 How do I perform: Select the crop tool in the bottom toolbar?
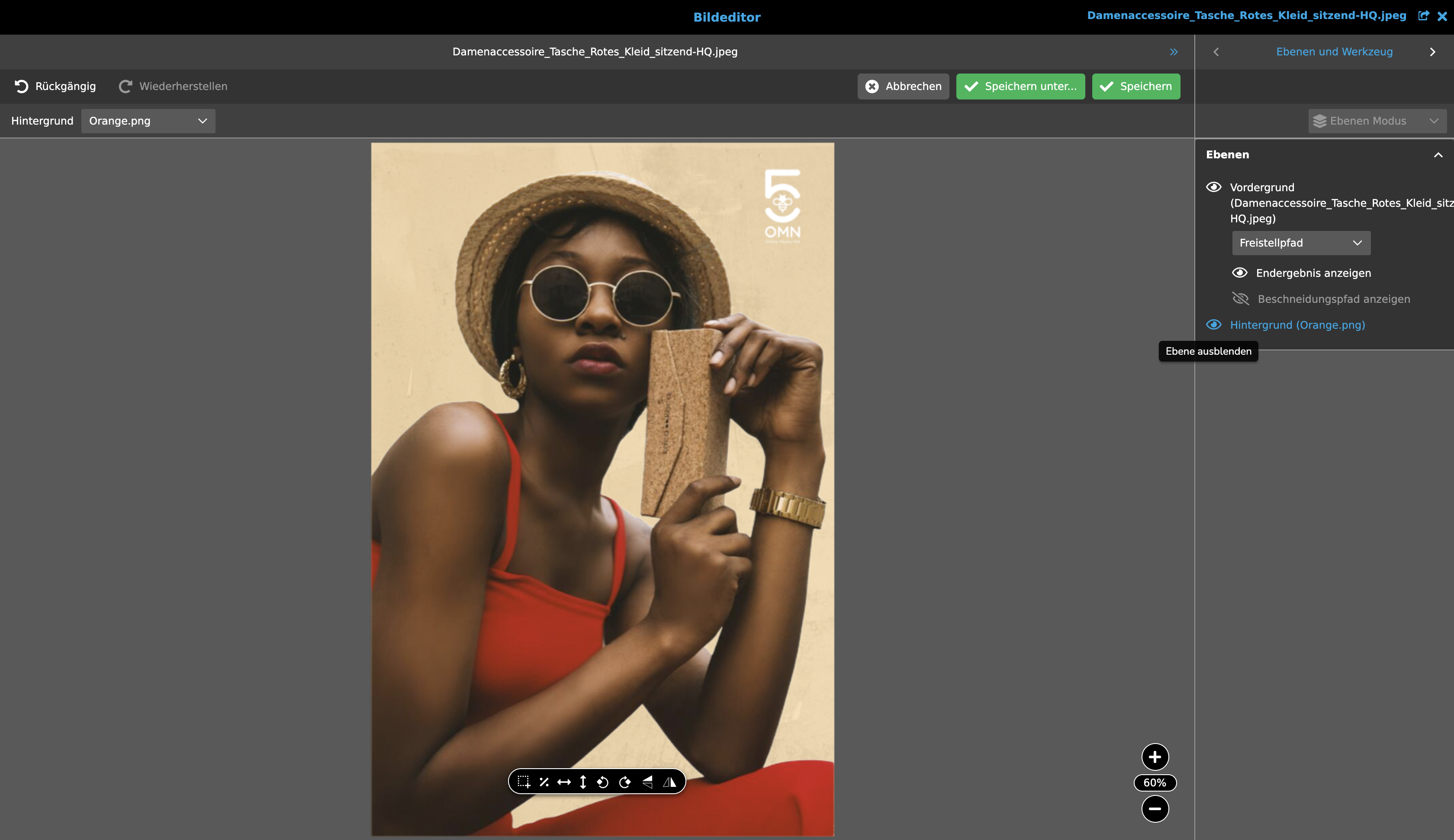524,782
